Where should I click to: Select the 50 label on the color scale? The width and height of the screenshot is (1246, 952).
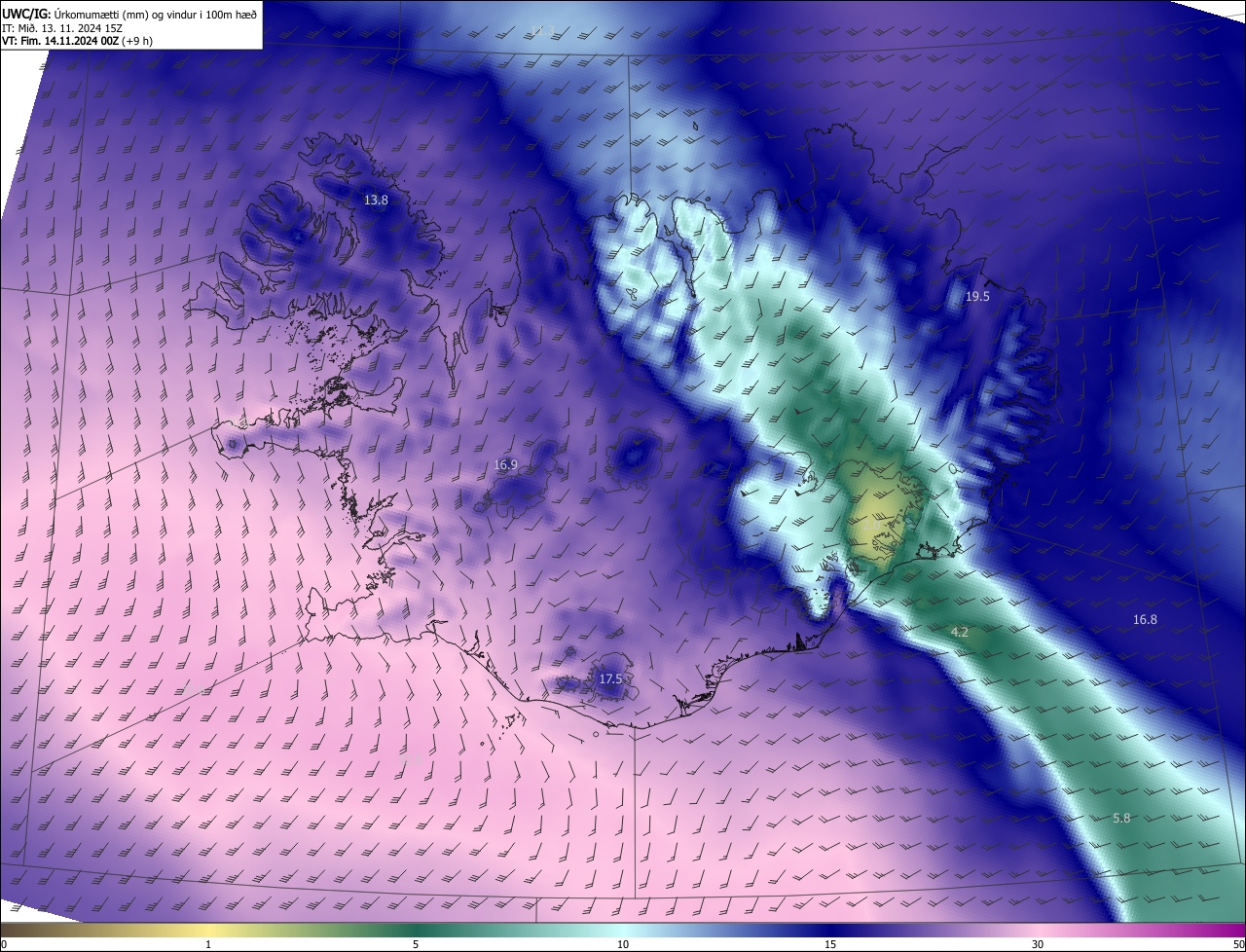(x=1238, y=944)
